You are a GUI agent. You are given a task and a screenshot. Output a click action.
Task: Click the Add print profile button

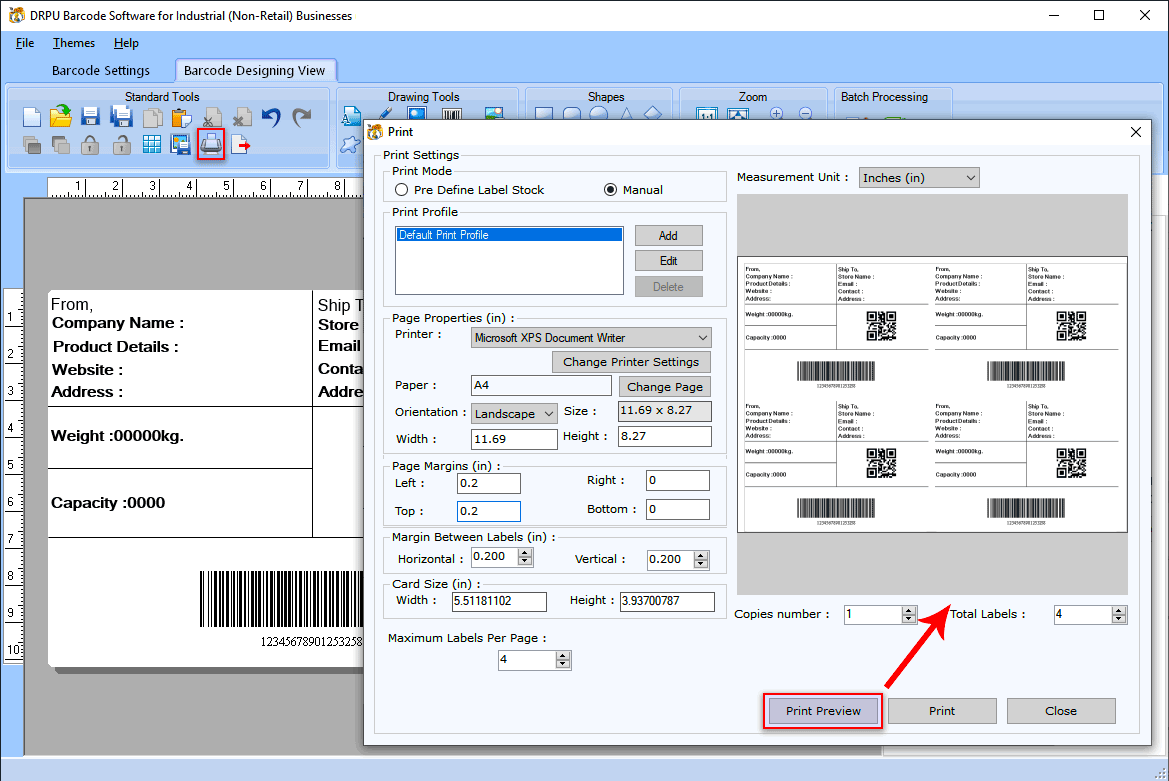[669, 235]
